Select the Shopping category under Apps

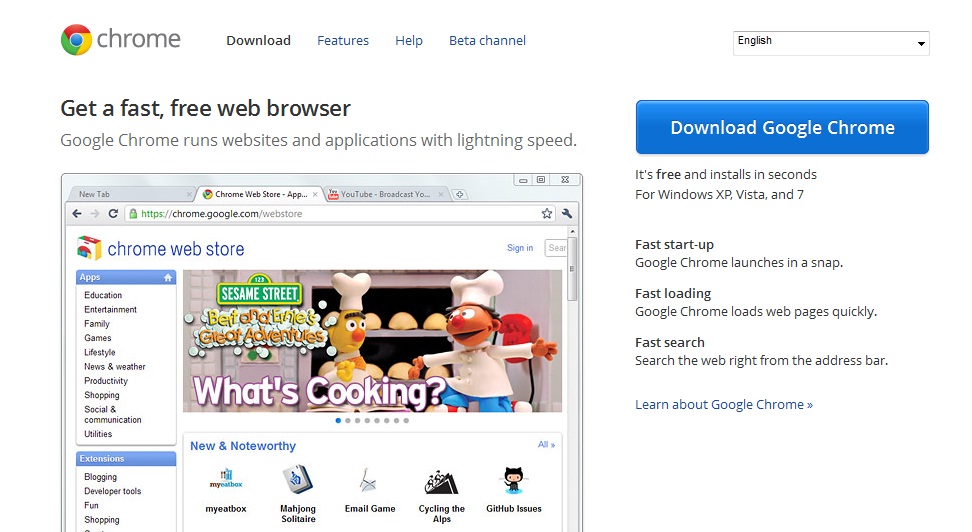click(x=102, y=395)
